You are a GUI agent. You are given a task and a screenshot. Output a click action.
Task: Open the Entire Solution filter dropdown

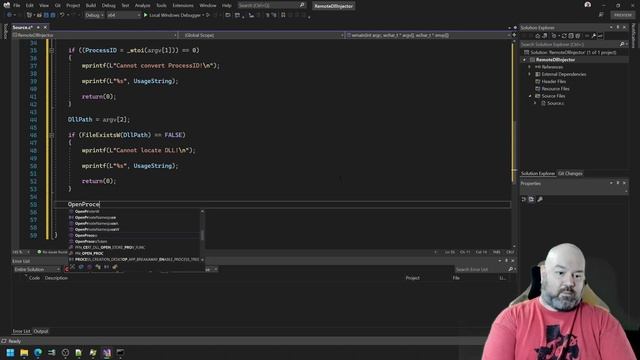pos(37,269)
